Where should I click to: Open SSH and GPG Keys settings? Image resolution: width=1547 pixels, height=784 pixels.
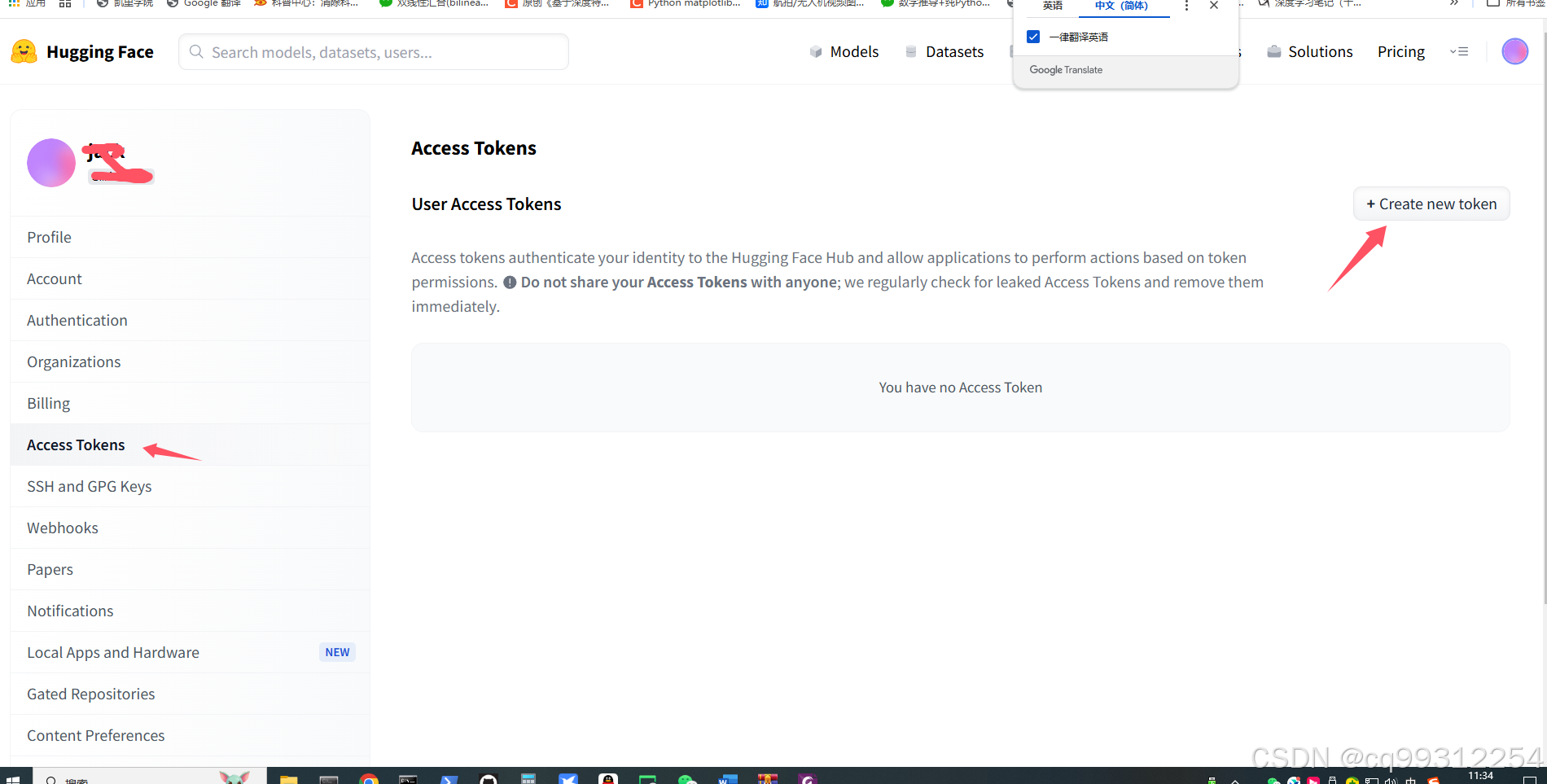[x=190, y=486]
